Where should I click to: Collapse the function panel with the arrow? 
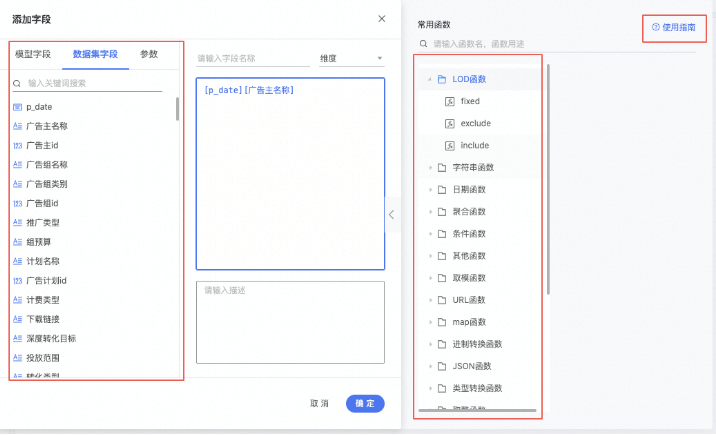[x=392, y=215]
